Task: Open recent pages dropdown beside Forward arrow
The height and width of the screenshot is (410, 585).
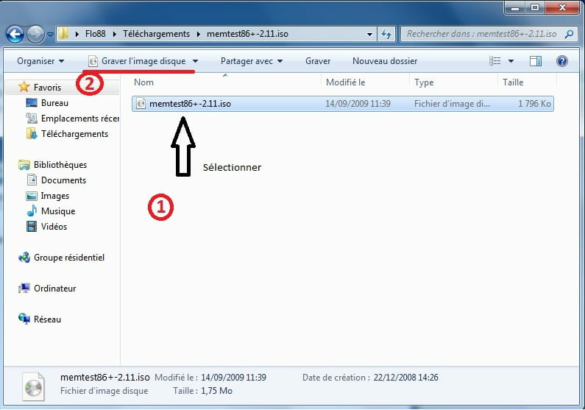Action: click(x=50, y=34)
